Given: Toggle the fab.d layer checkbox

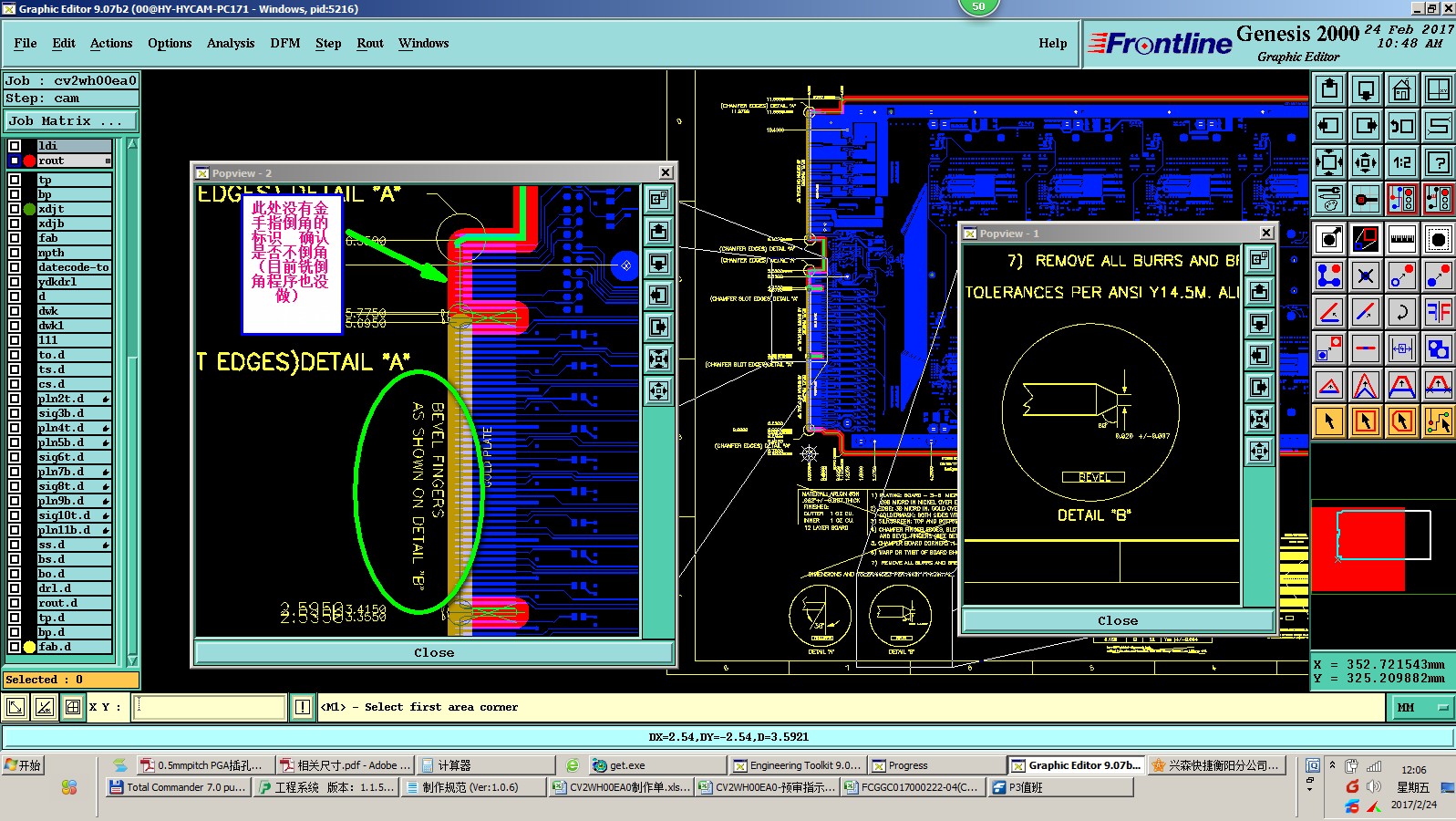Looking at the screenshot, I should (15, 647).
